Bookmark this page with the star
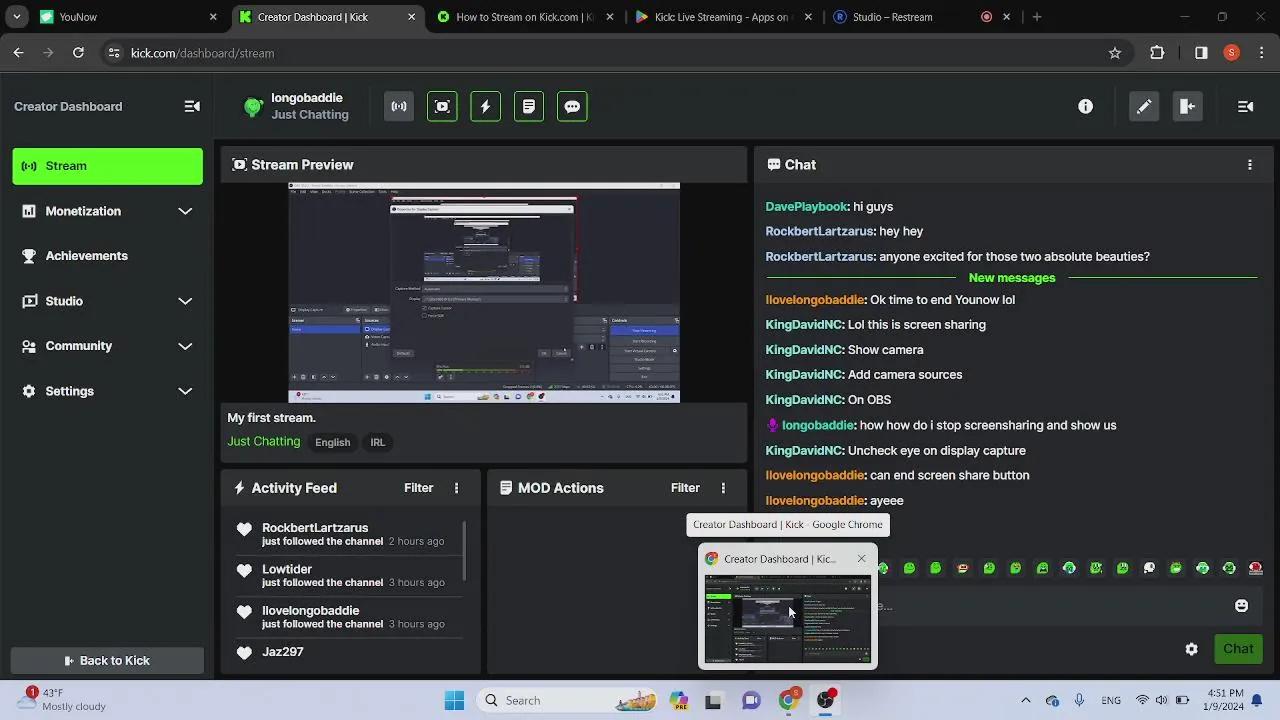The height and width of the screenshot is (720, 1280). coord(1115,53)
